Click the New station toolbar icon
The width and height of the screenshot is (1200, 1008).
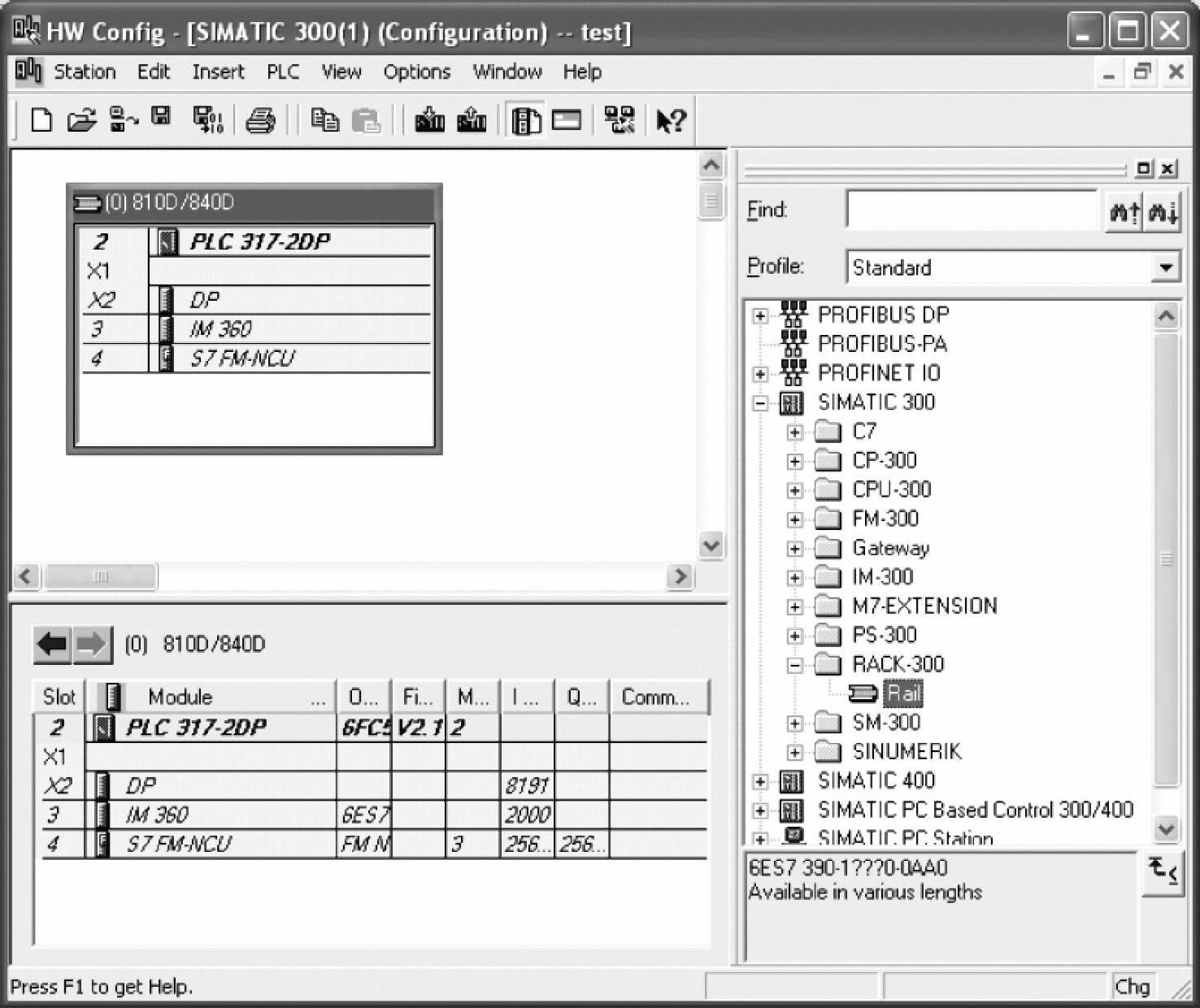point(41,120)
